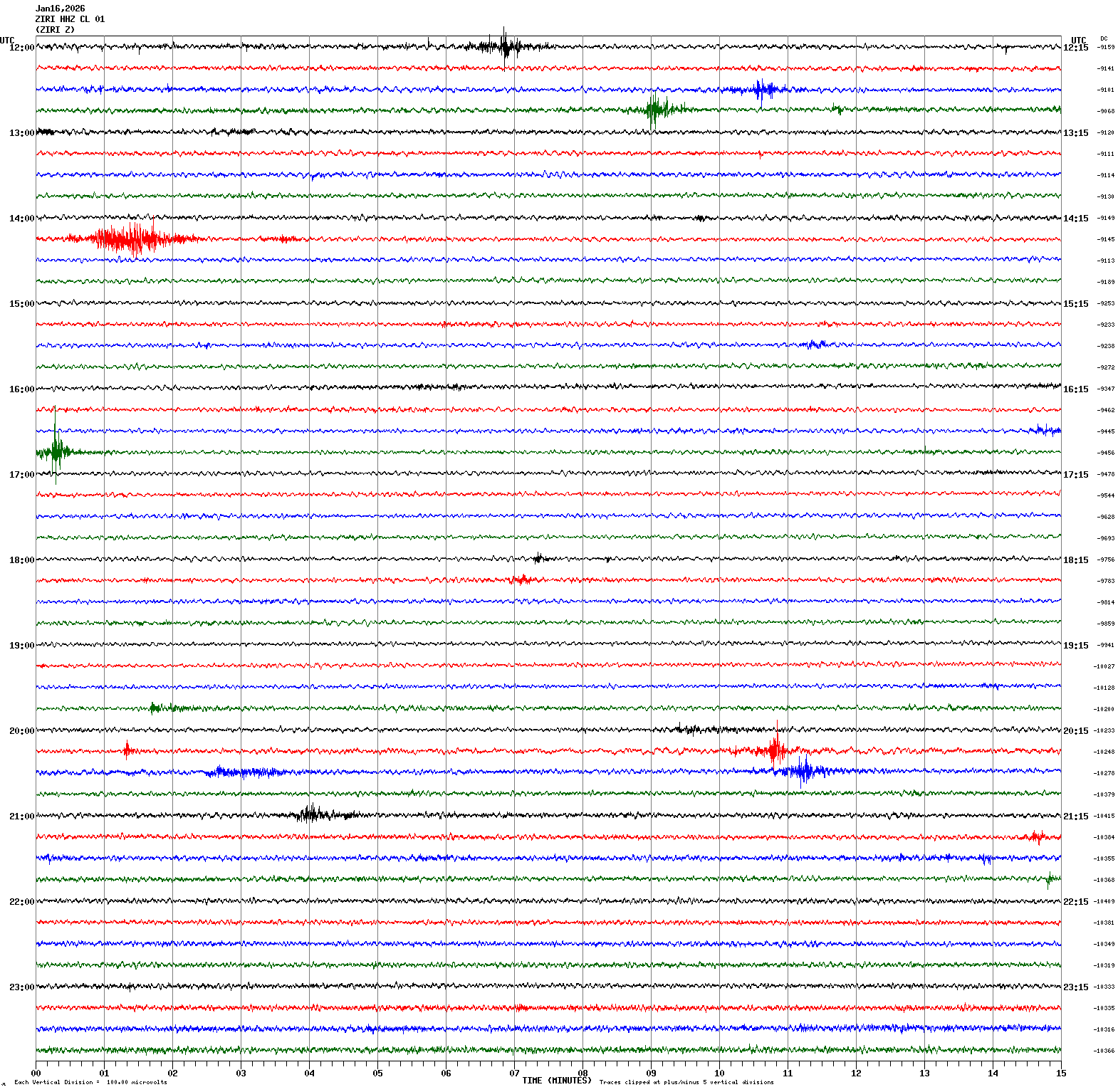The width and height of the screenshot is (1118, 1092).
Task: Select the 21:15 label on the right axis
Action: (x=1075, y=817)
